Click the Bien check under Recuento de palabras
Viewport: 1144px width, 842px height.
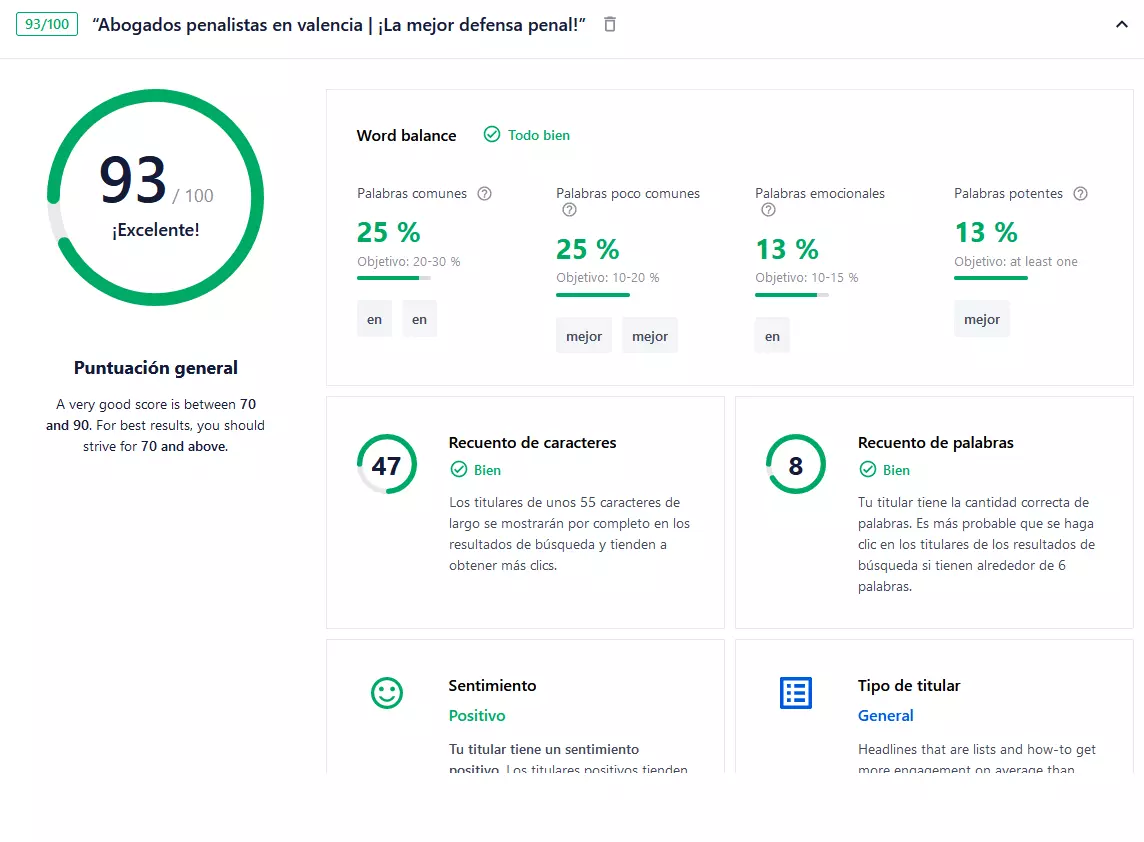tap(867, 469)
